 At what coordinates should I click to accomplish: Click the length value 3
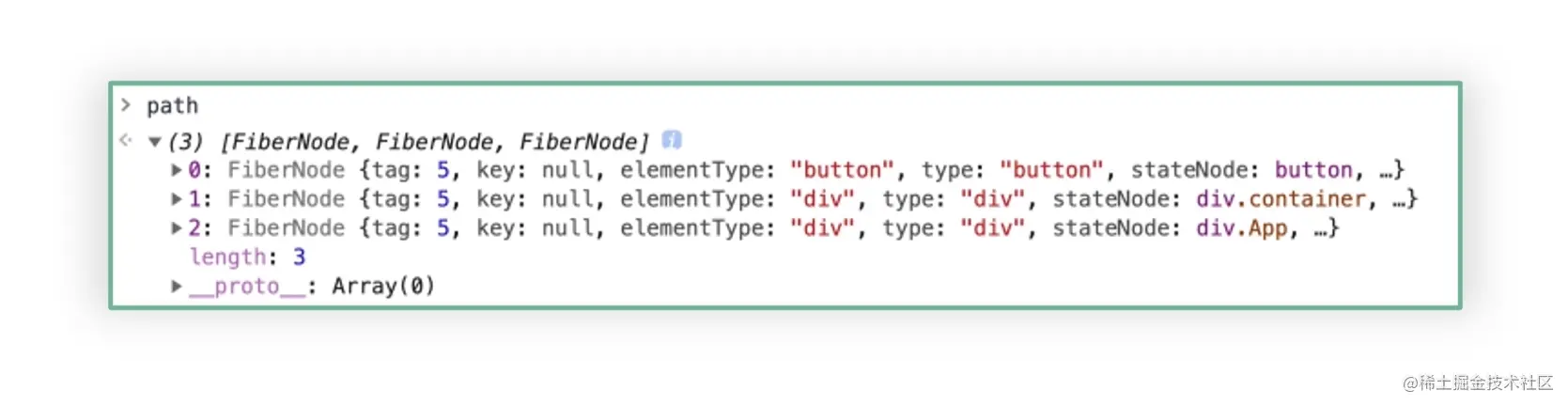coord(299,258)
